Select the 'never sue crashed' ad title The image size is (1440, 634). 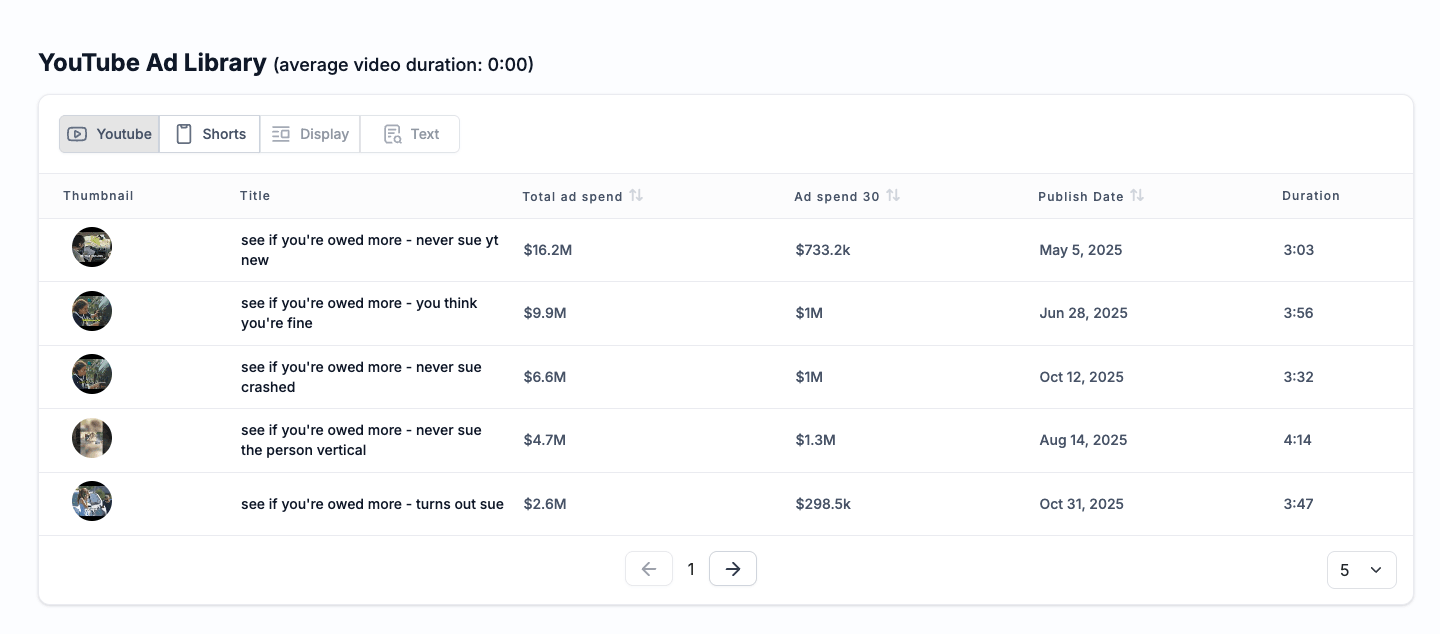[x=361, y=377]
